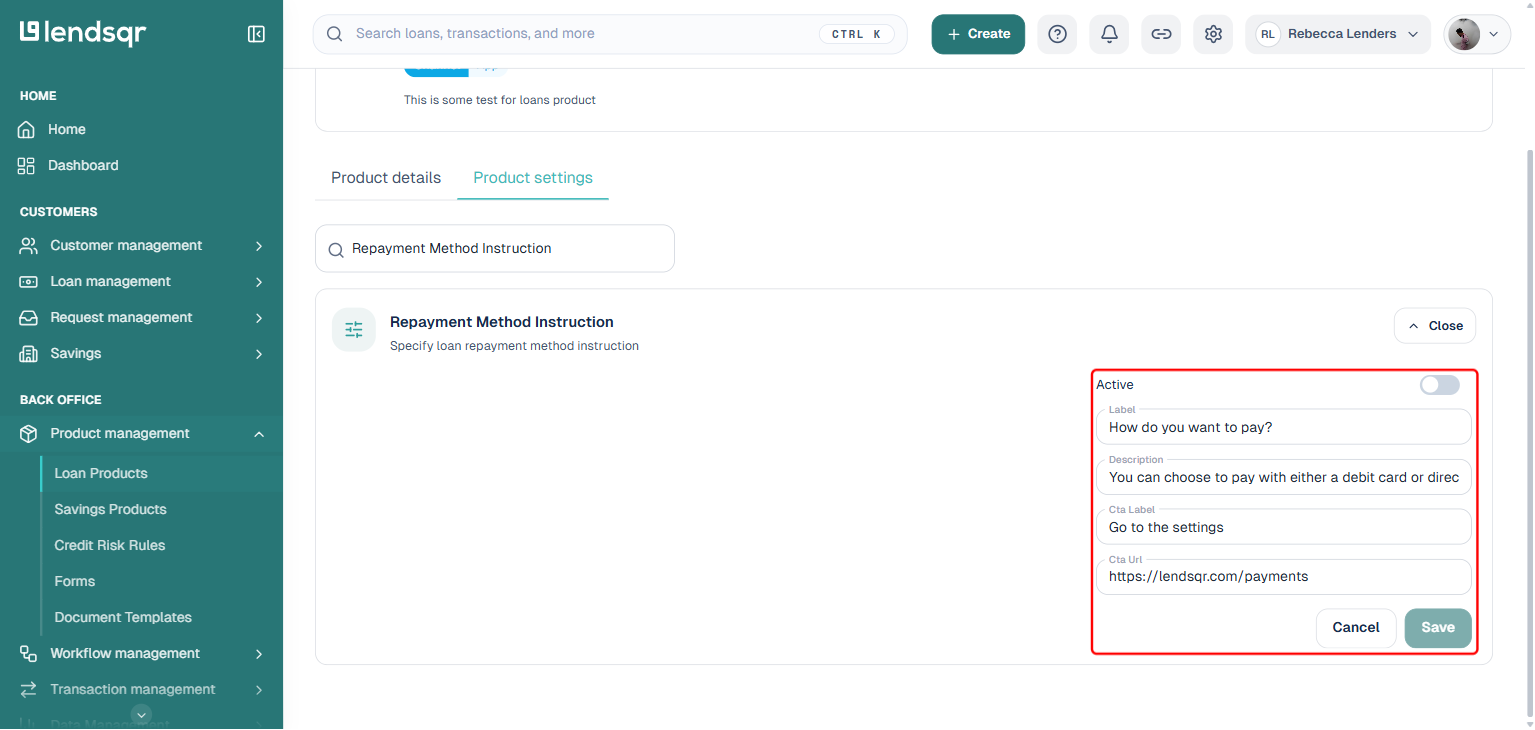The height and width of the screenshot is (730, 1535).
Task: Open Savings Products in sidebar
Action: pos(111,510)
